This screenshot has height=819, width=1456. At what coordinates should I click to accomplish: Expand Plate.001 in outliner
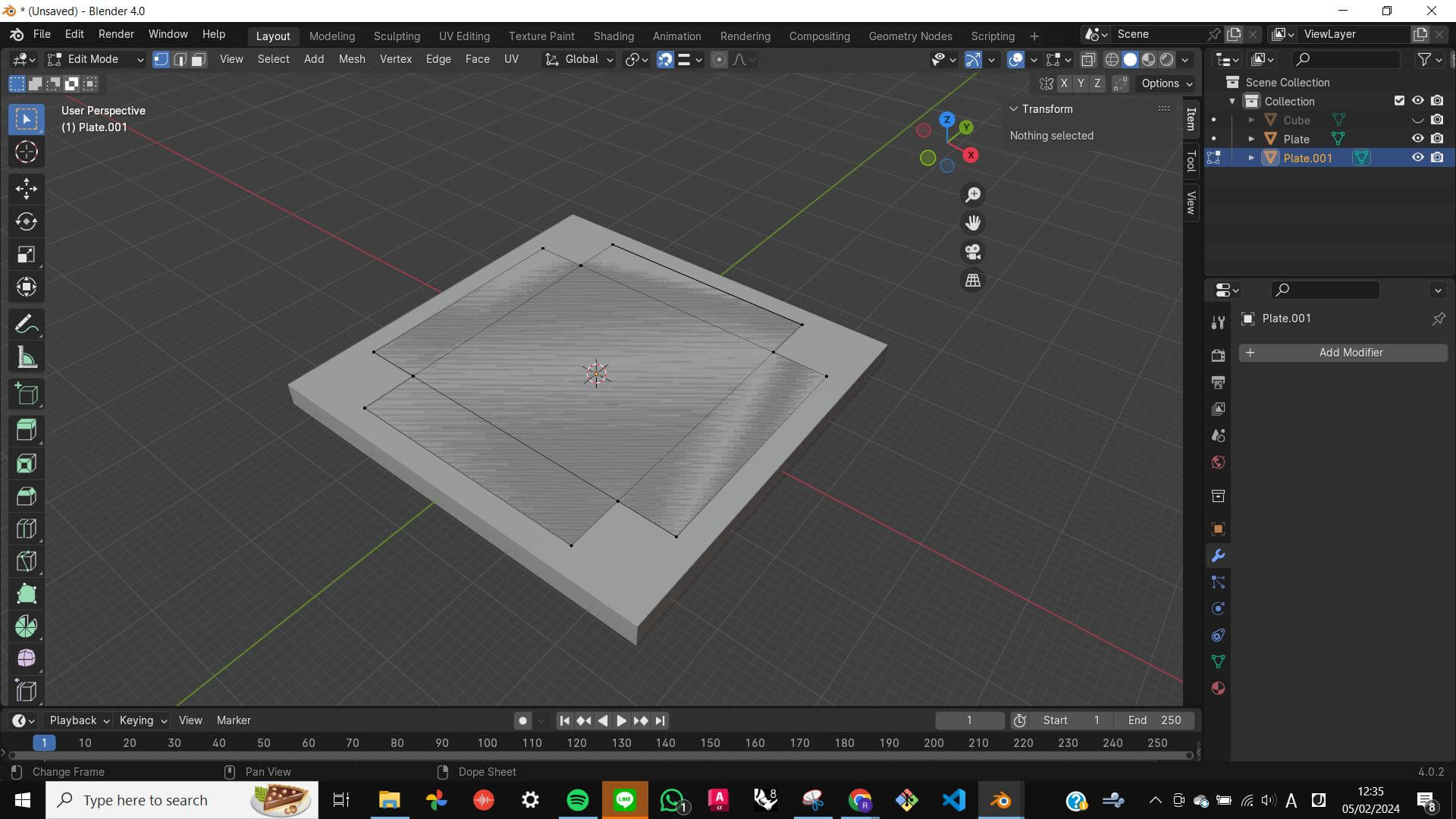pyautogui.click(x=1251, y=158)
